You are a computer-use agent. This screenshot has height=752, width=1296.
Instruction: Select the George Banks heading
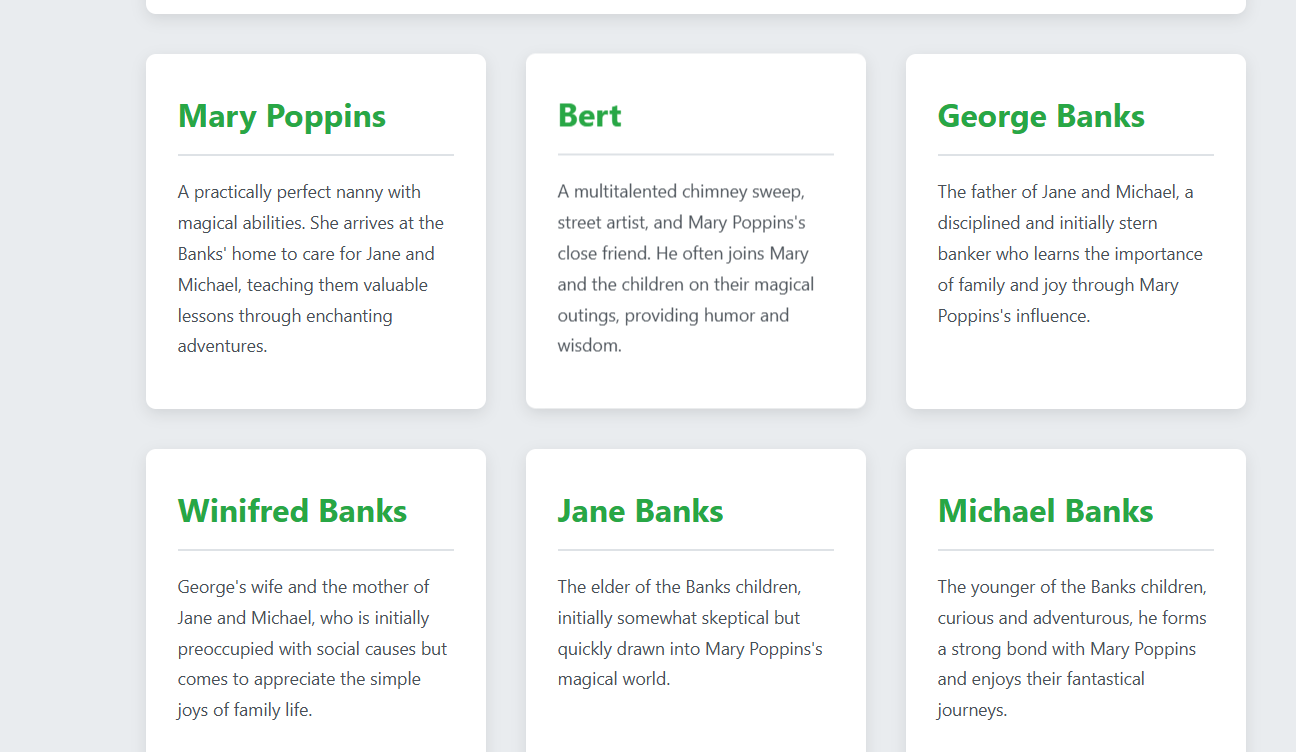click(x=1041, y=116)
